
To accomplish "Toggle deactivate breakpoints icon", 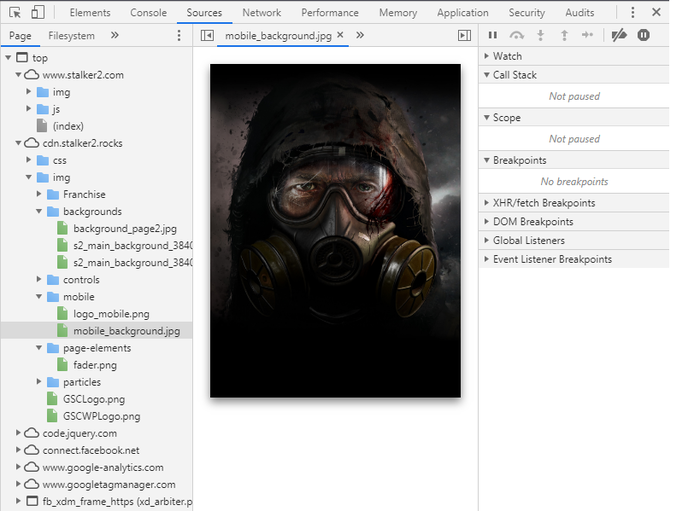I will tap(619, 35).
